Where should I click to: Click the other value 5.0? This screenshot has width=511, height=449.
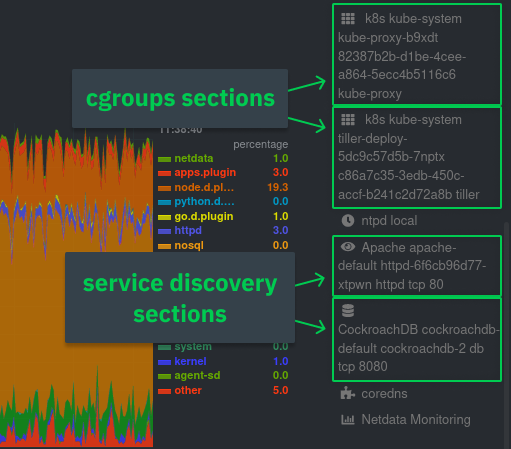click(x=281, y=390)
